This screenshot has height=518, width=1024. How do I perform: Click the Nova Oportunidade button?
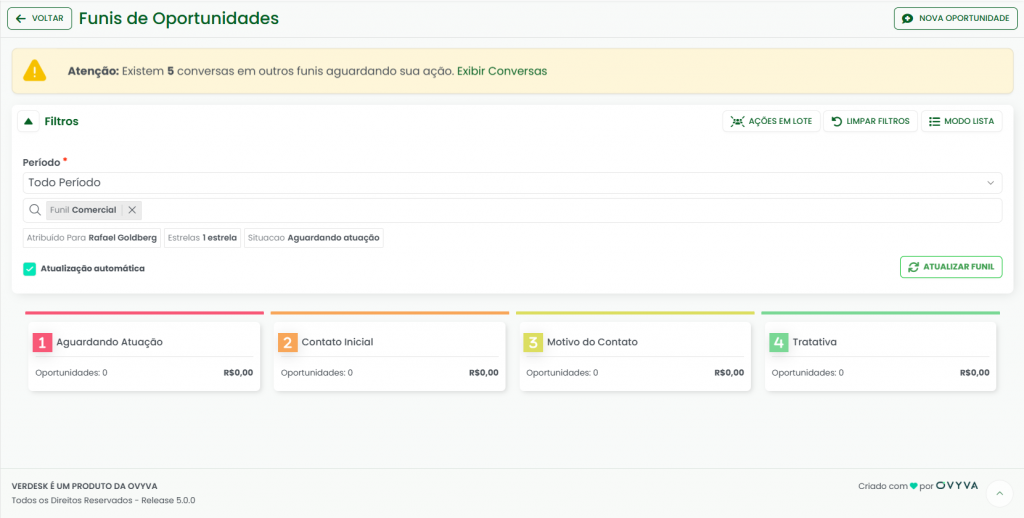pyautogui.click(x=955, y=18)
